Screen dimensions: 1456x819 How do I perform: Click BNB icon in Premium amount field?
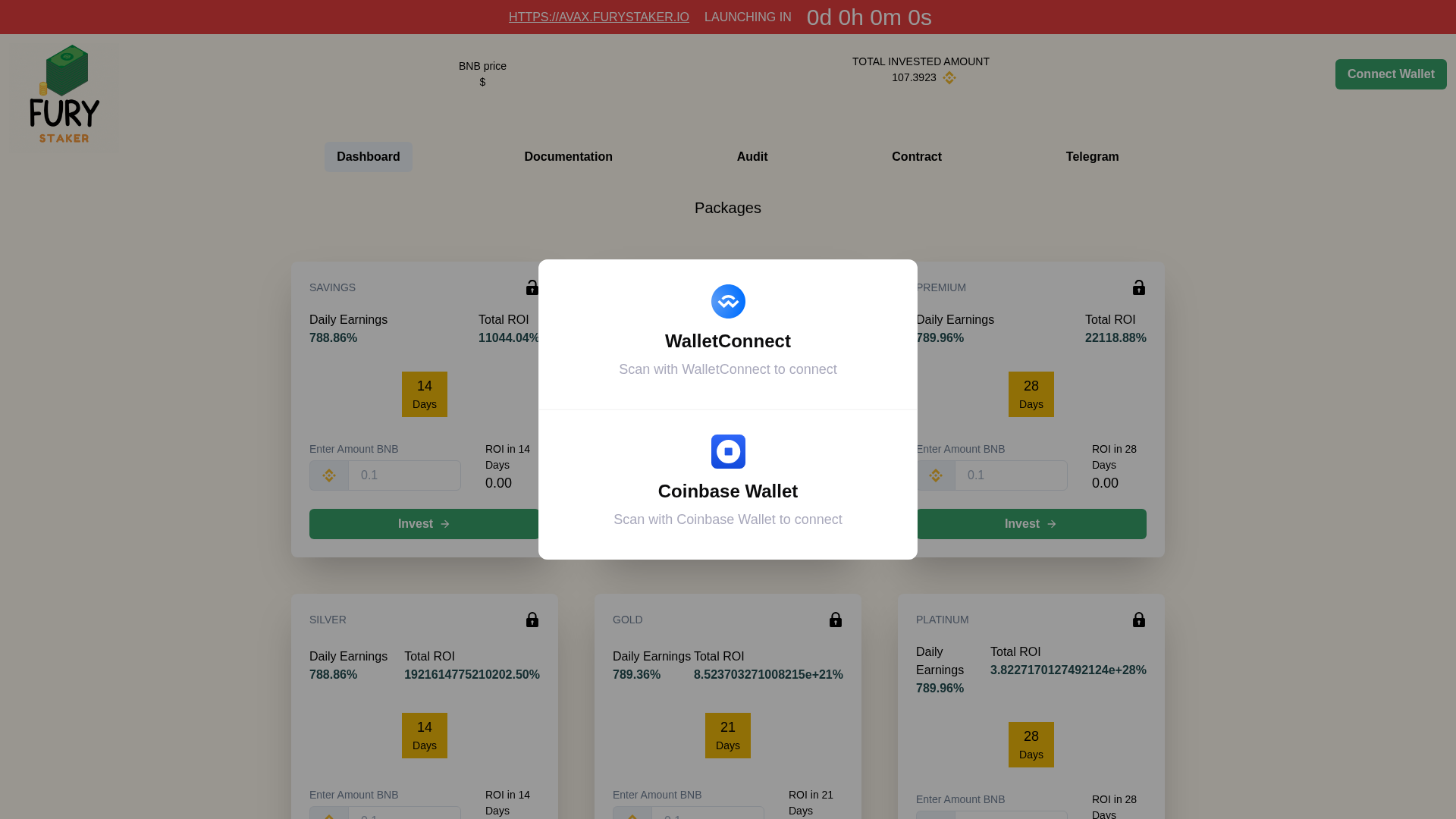[x=936, y=475]
